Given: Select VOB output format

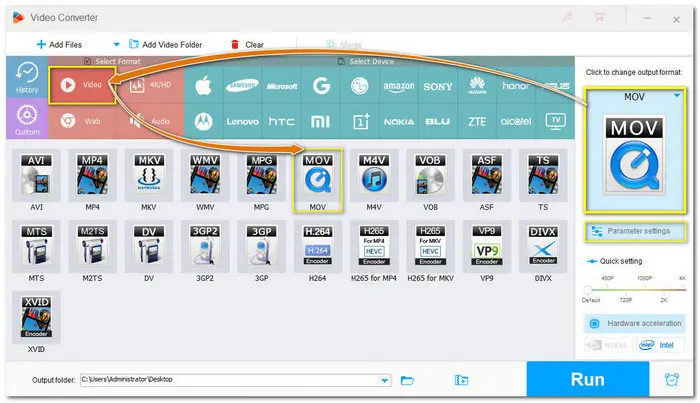Looking at the screenshot, I should (430, 175).
